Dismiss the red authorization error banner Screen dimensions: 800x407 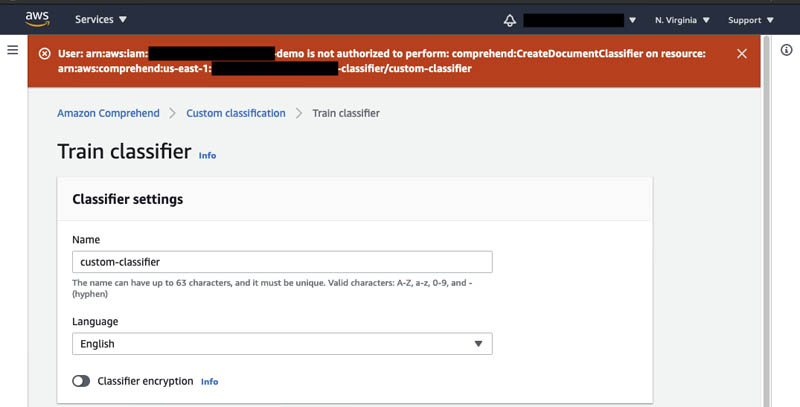pos(742,54)
